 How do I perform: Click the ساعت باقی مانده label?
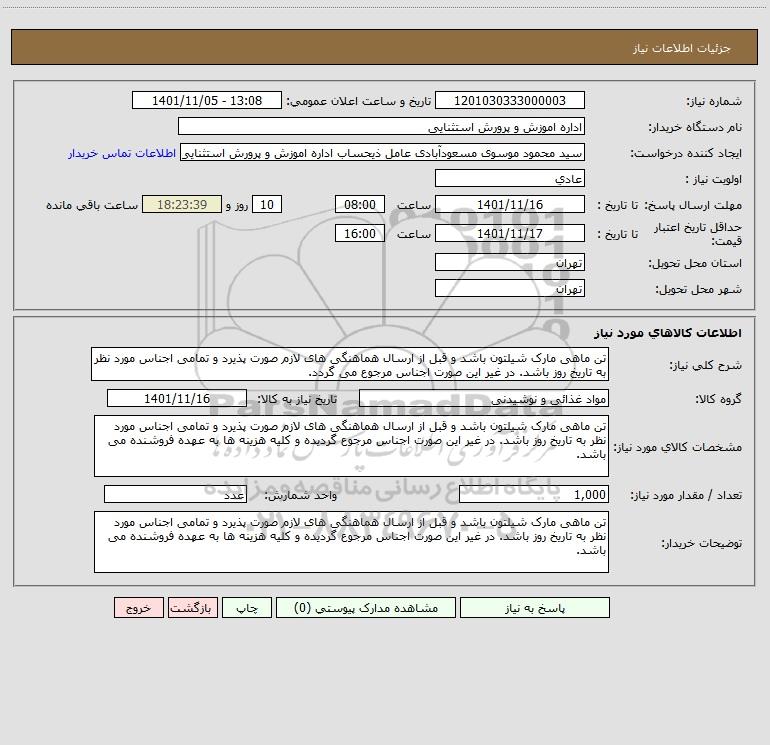92,205
